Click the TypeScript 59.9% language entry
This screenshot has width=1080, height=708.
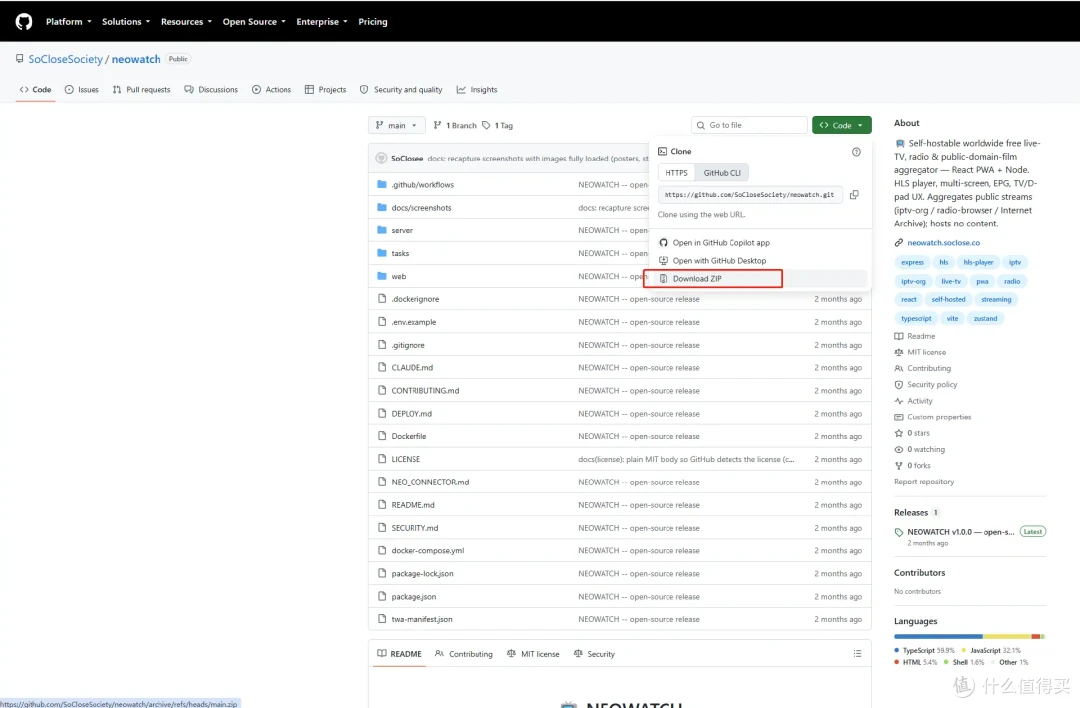tap(924, 651)
